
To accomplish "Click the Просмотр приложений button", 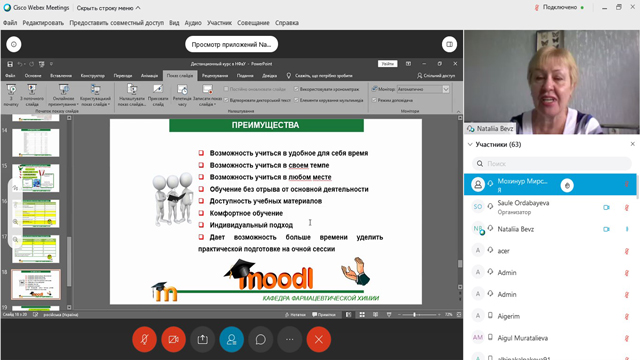I will pyautogui.click(x=231, y=44).
